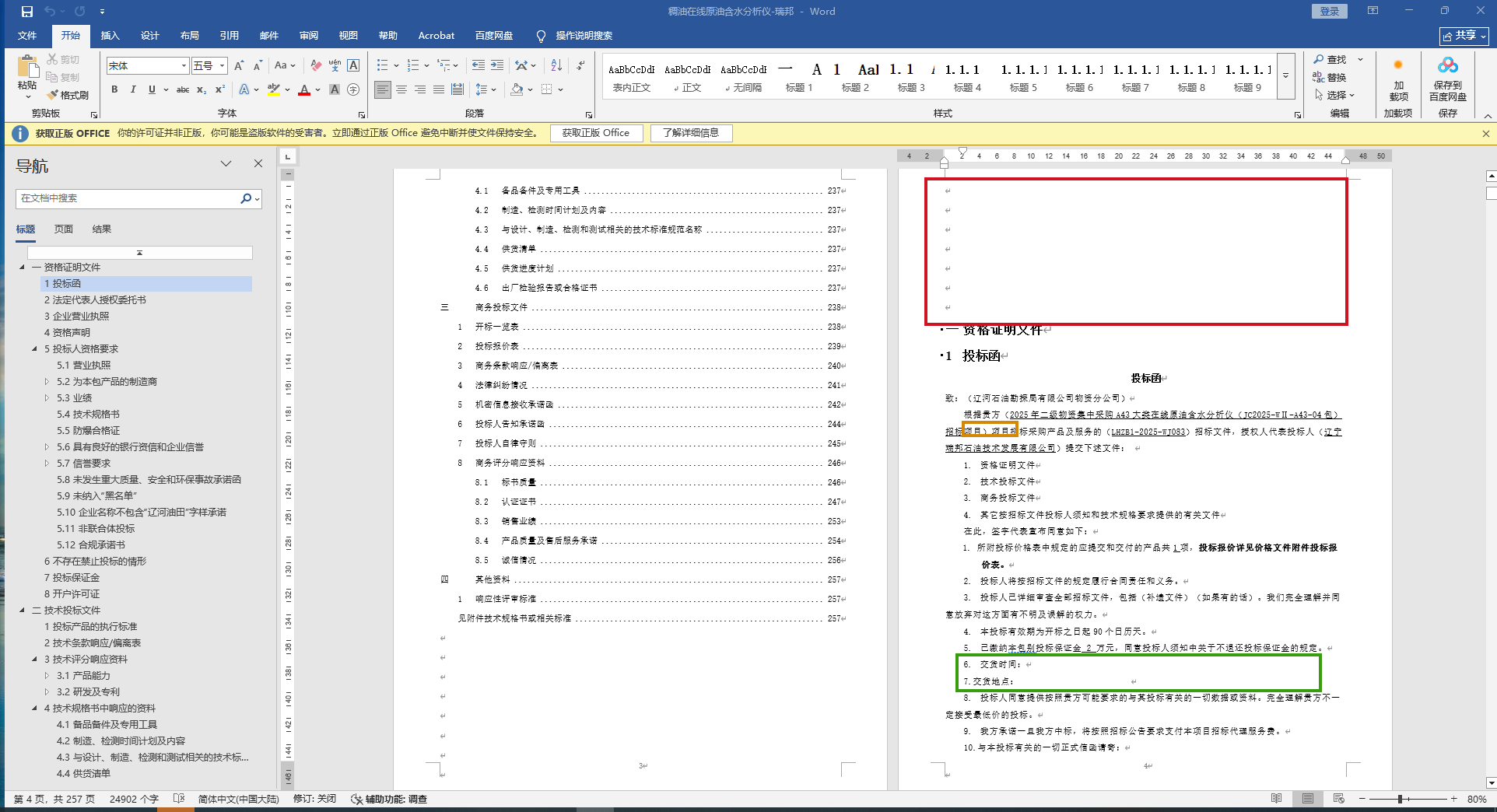Click the Paste clipboard icon
This screenshot has height=812, width=1497.
(x=27, y=68)
